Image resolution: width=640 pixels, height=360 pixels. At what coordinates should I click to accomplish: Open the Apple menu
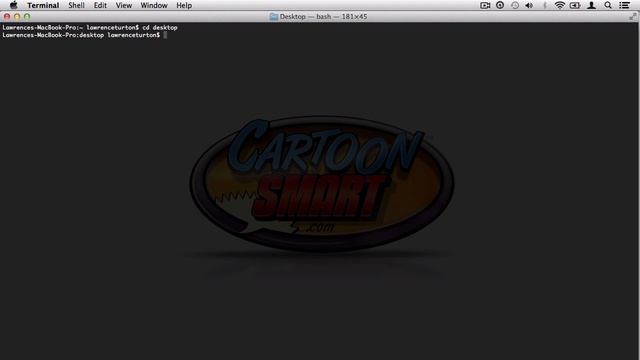[13, 5]
